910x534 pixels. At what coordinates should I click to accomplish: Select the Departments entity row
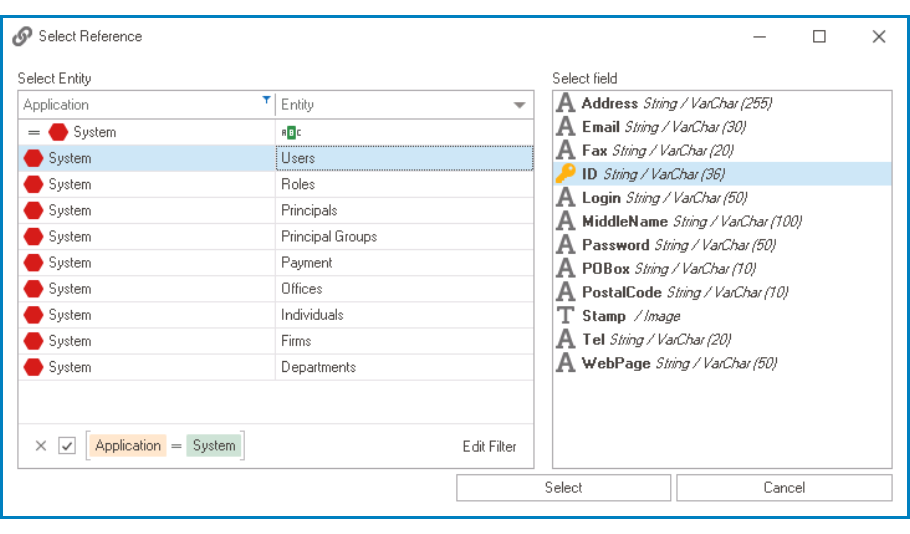pos(318,367)
